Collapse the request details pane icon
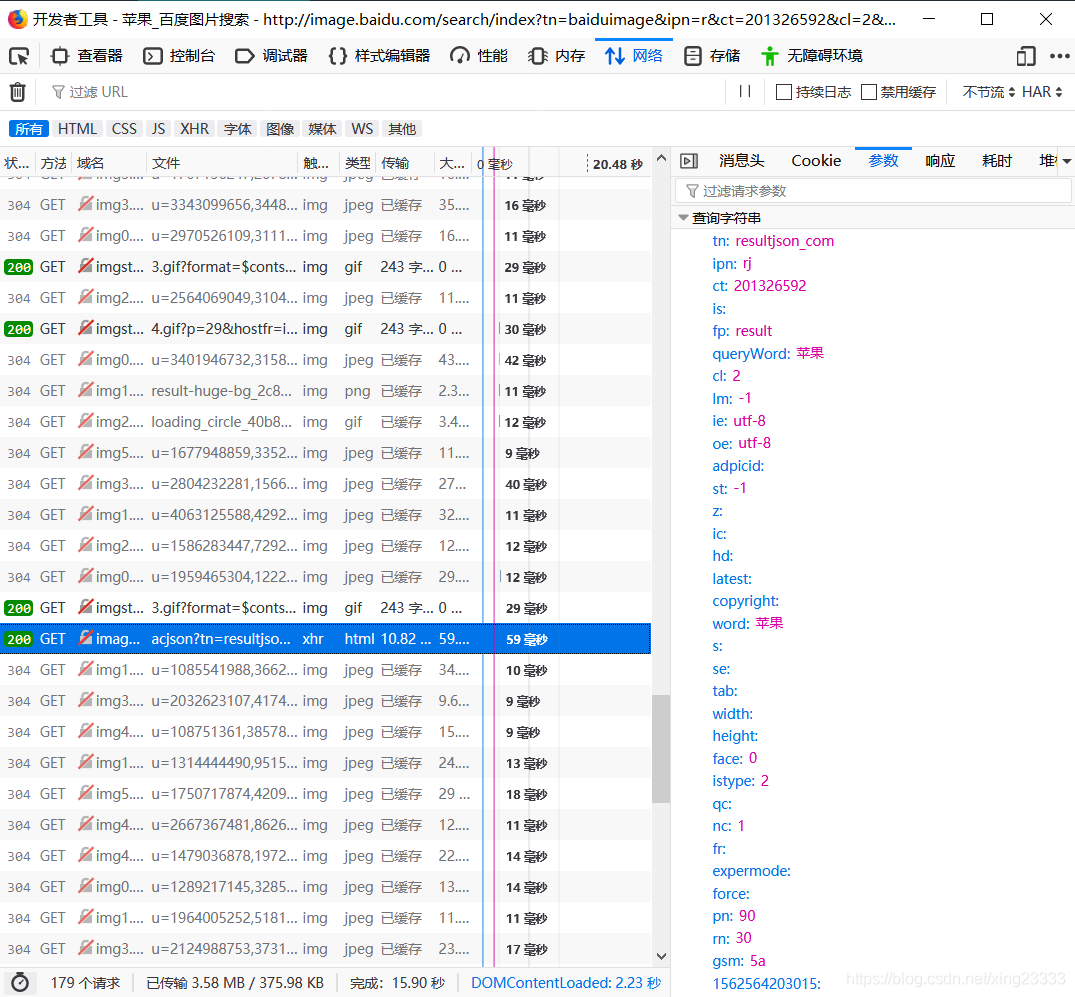The image size is (1075, 997). click(x=688, y=161)
